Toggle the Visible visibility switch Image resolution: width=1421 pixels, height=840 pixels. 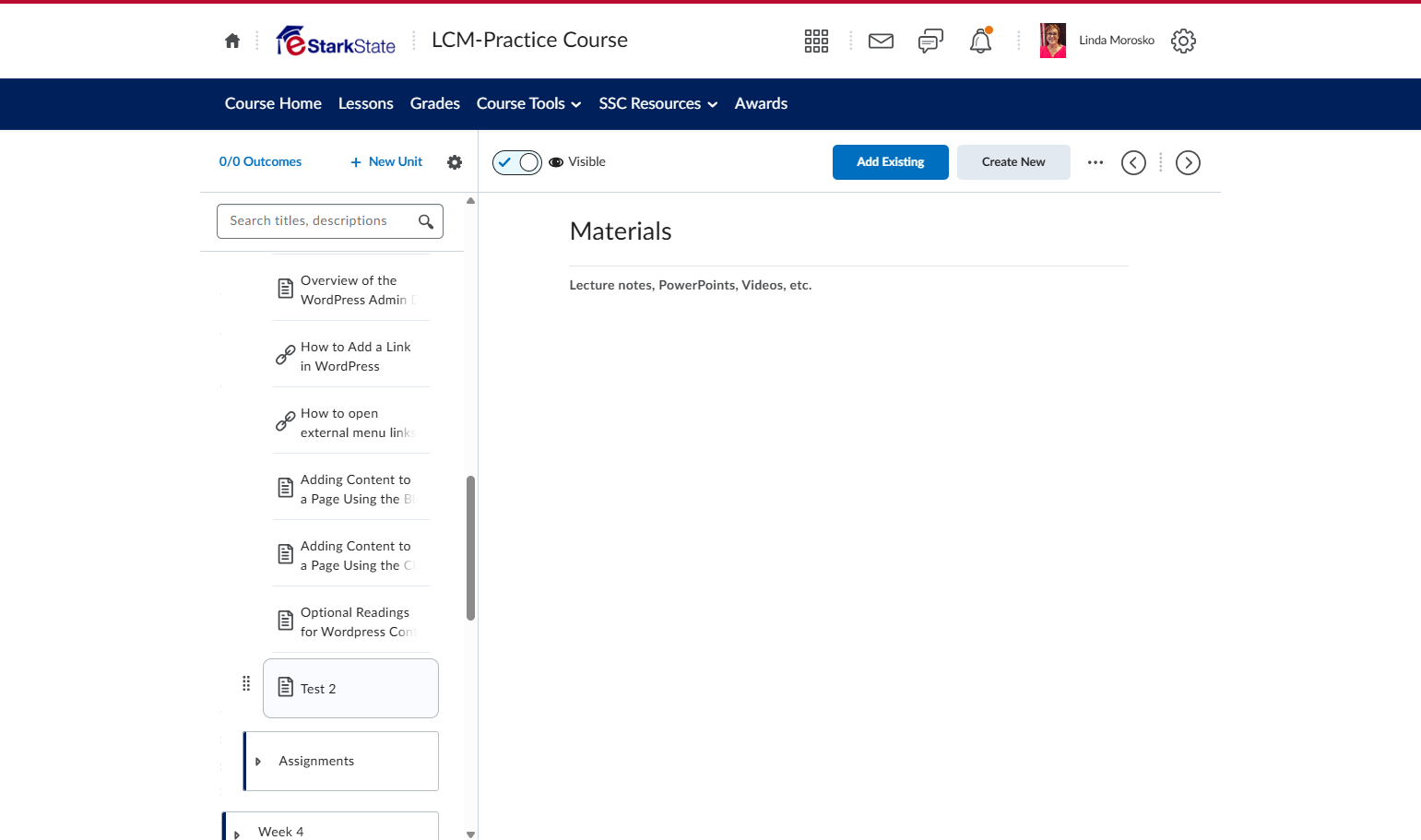pos(517,162)
